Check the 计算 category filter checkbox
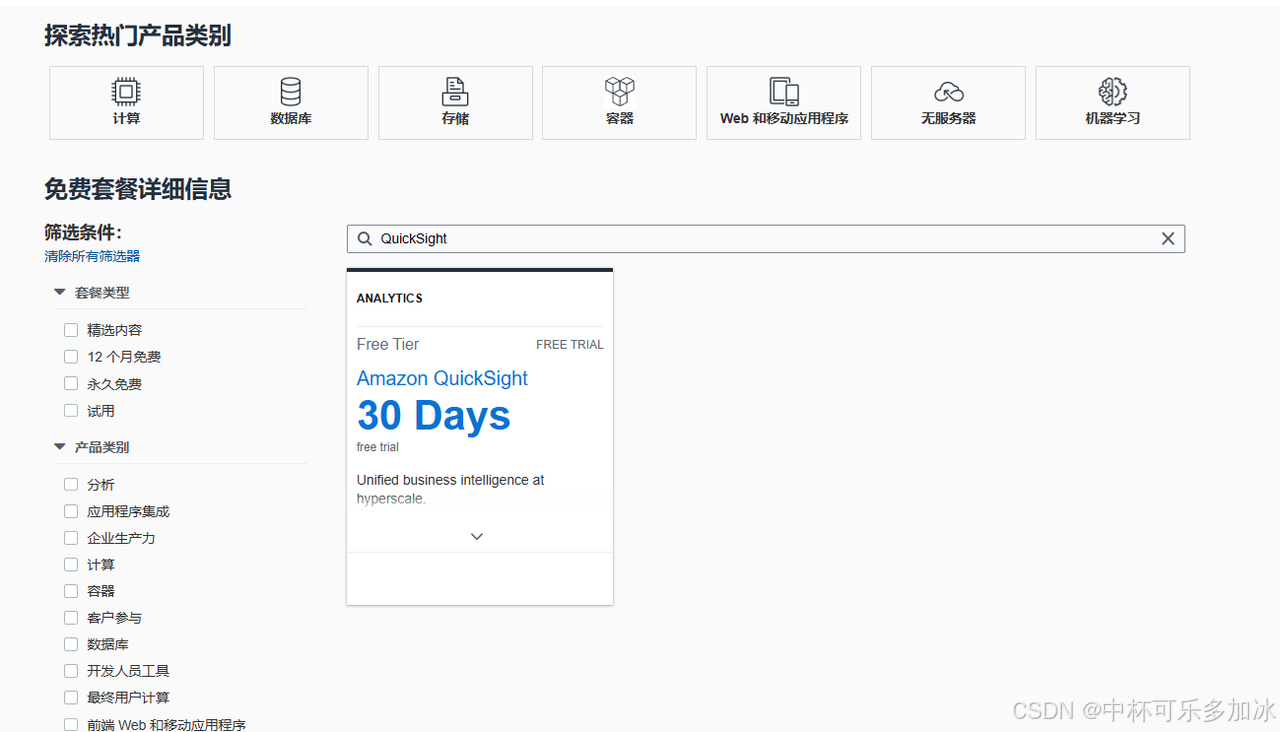Screen dimensions: 1280x732 coord(71,565)
